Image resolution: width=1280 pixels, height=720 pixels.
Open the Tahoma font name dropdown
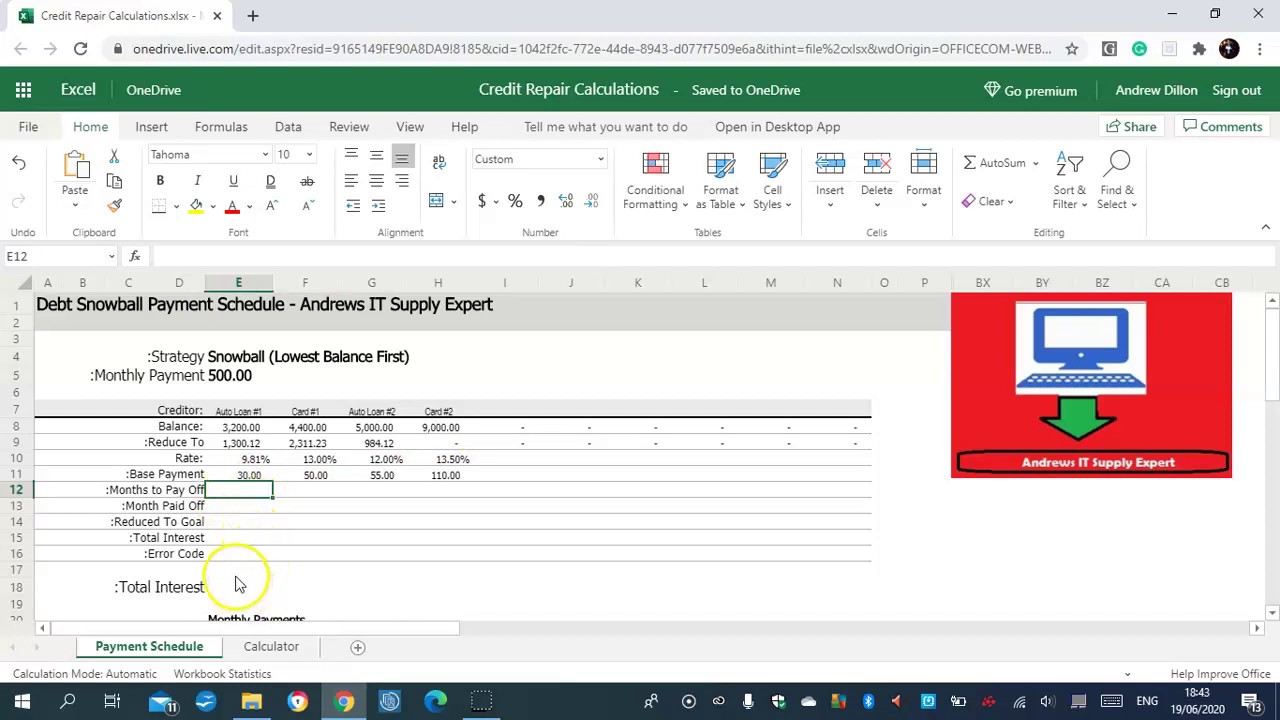pos(265,155)
